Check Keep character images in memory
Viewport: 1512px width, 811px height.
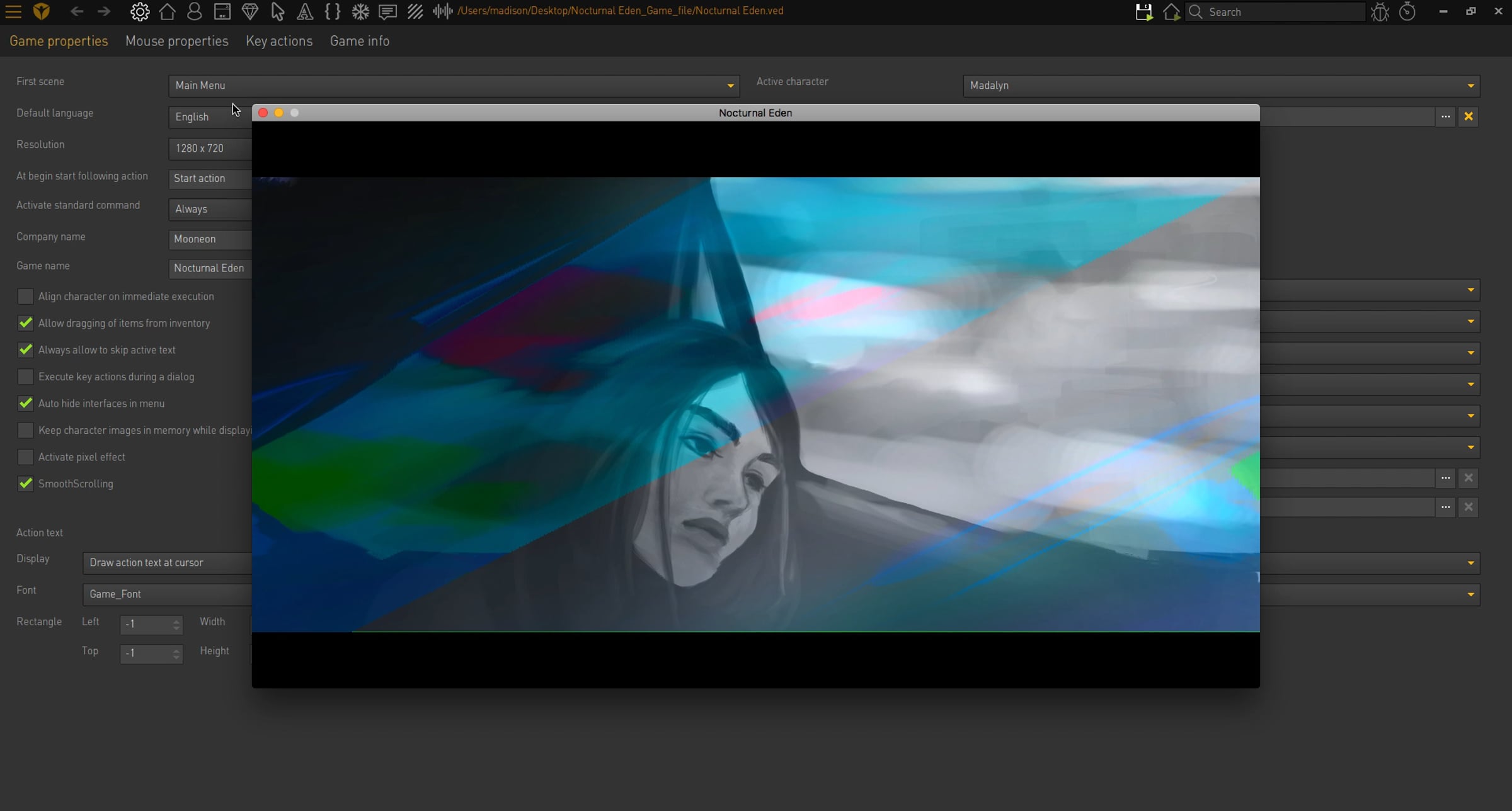pos(25,430)
